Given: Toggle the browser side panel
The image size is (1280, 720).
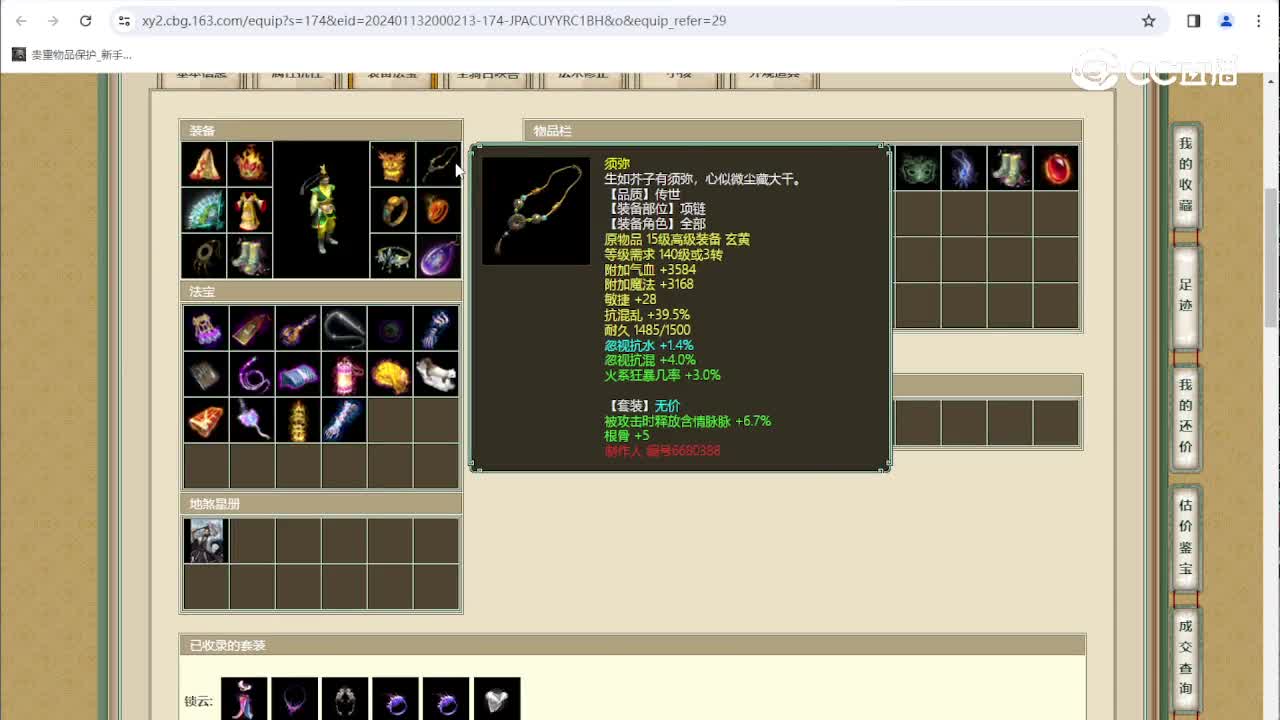Looking at the screenshot, I should click(1194, 20).
